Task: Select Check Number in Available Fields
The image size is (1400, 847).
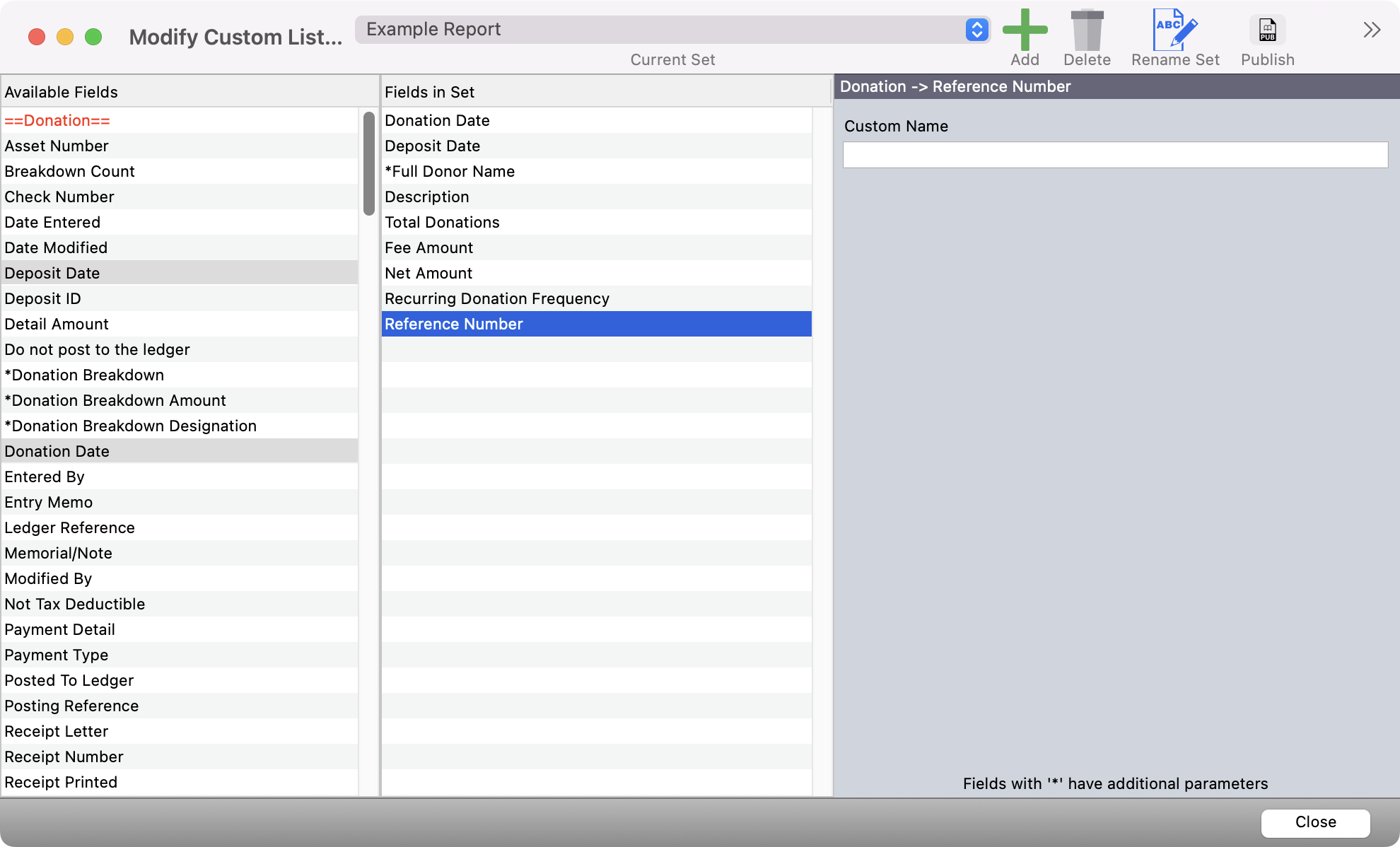Action: [59, 197]
